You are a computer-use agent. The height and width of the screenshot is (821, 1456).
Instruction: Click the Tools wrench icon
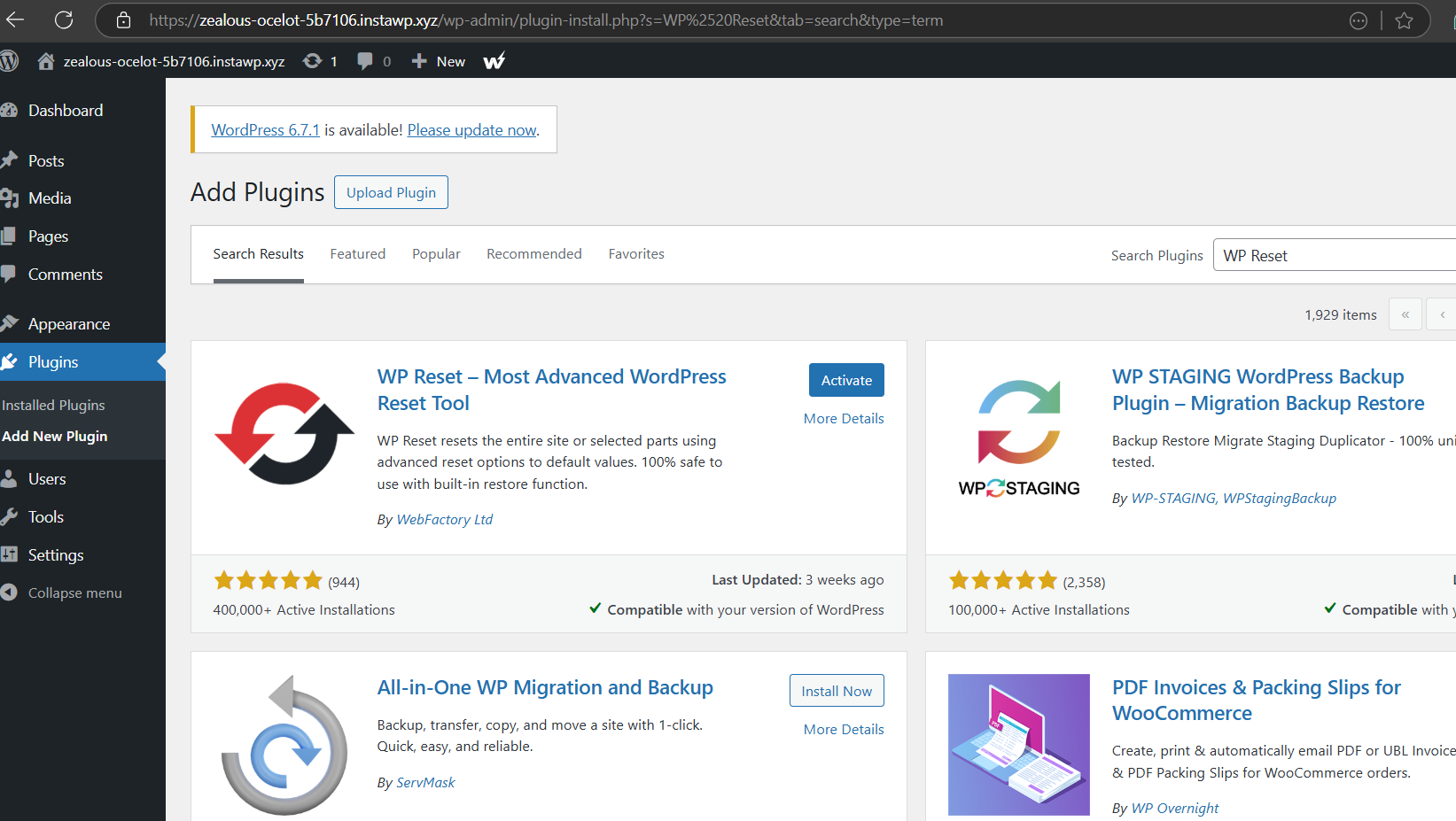coord(9,517)
